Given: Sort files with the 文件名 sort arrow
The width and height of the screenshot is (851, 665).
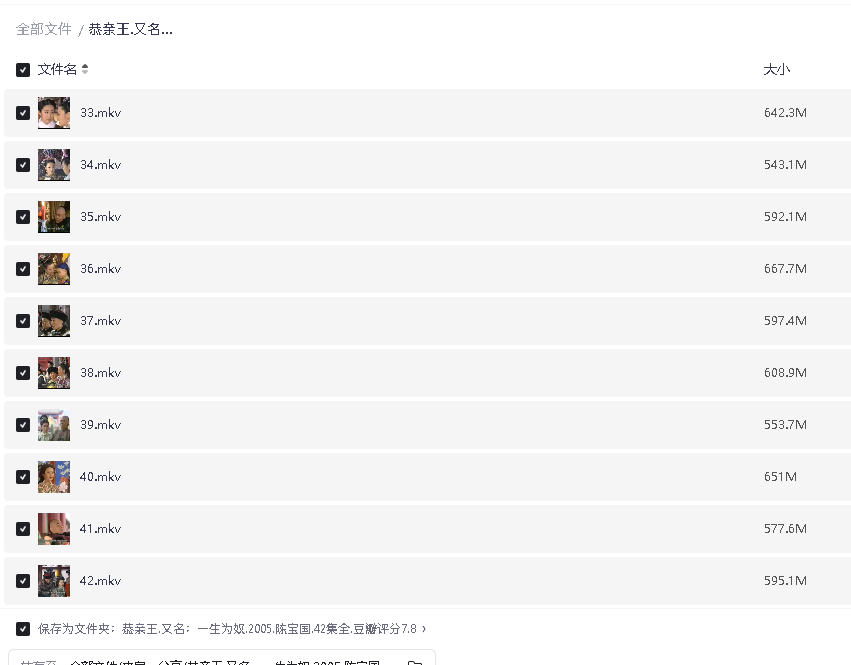Looking at the screenshot, I should click(x=85, y=69).
